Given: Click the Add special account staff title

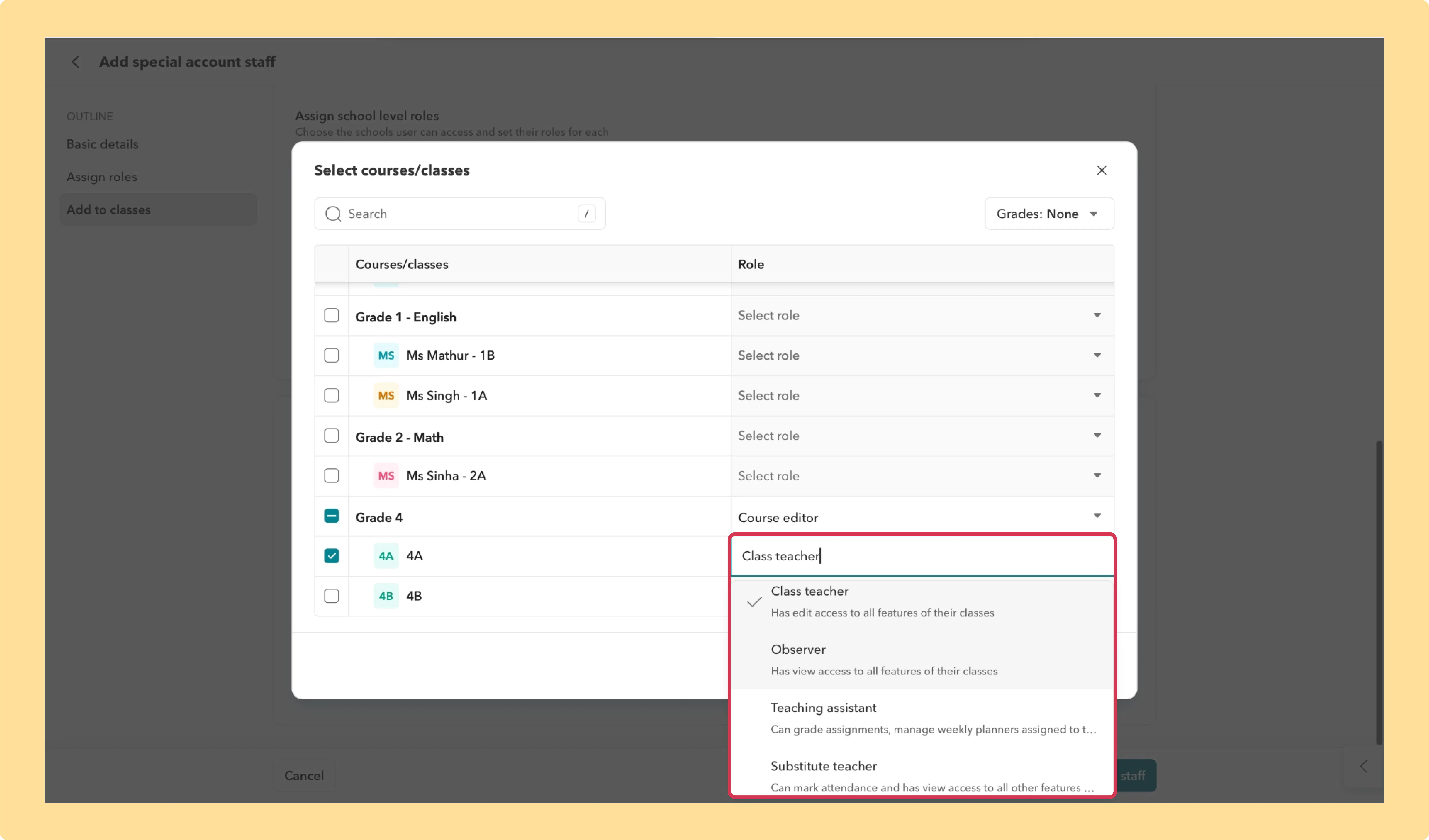Looking at the screenshot, I should [x=187, y=62].
